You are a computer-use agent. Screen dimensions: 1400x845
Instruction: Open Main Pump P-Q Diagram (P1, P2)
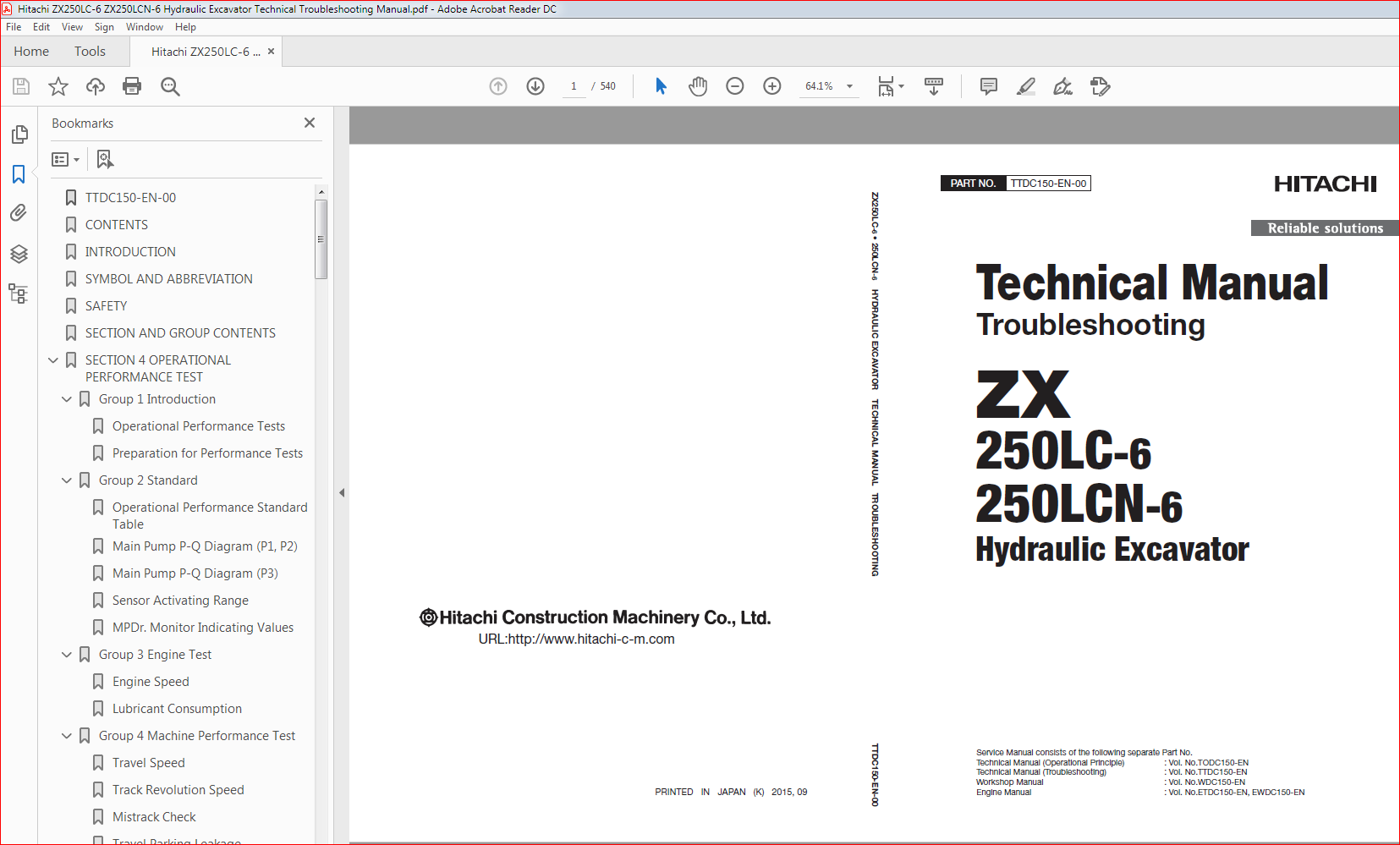(x=205, y=546)
